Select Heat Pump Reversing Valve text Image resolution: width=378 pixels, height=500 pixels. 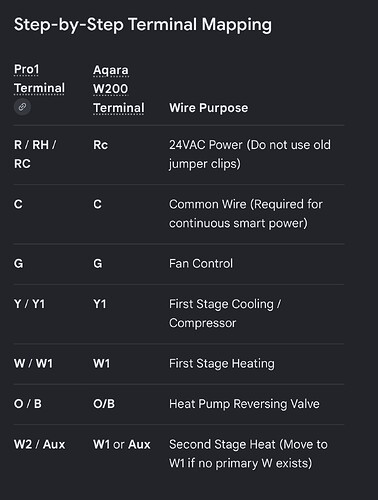point(244,404)
